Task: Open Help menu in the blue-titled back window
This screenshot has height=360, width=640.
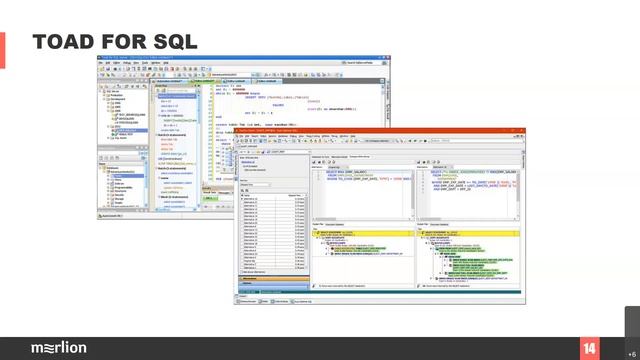Action: [x=166, y=63]
